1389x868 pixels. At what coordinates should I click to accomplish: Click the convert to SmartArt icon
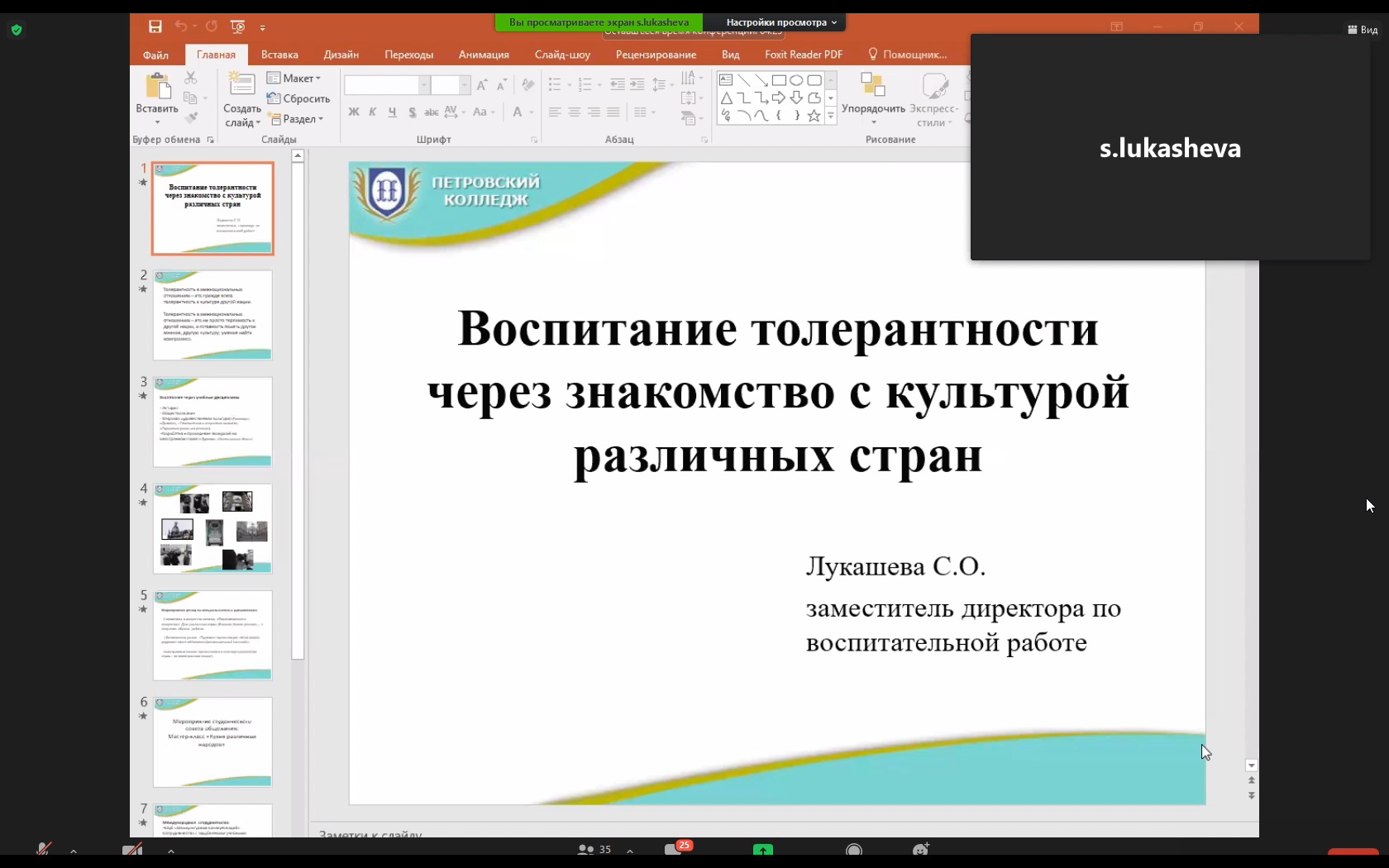[x=688, y=118]
